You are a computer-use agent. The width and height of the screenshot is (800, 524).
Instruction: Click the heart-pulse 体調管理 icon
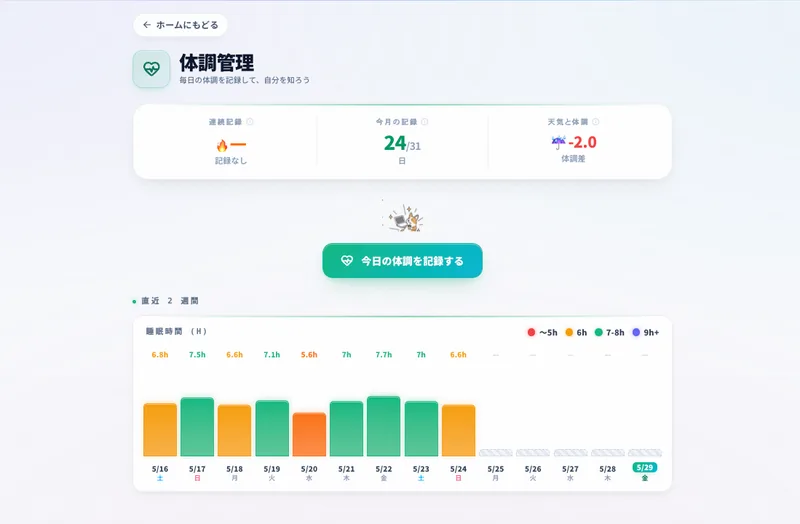[x=152, y=69]
